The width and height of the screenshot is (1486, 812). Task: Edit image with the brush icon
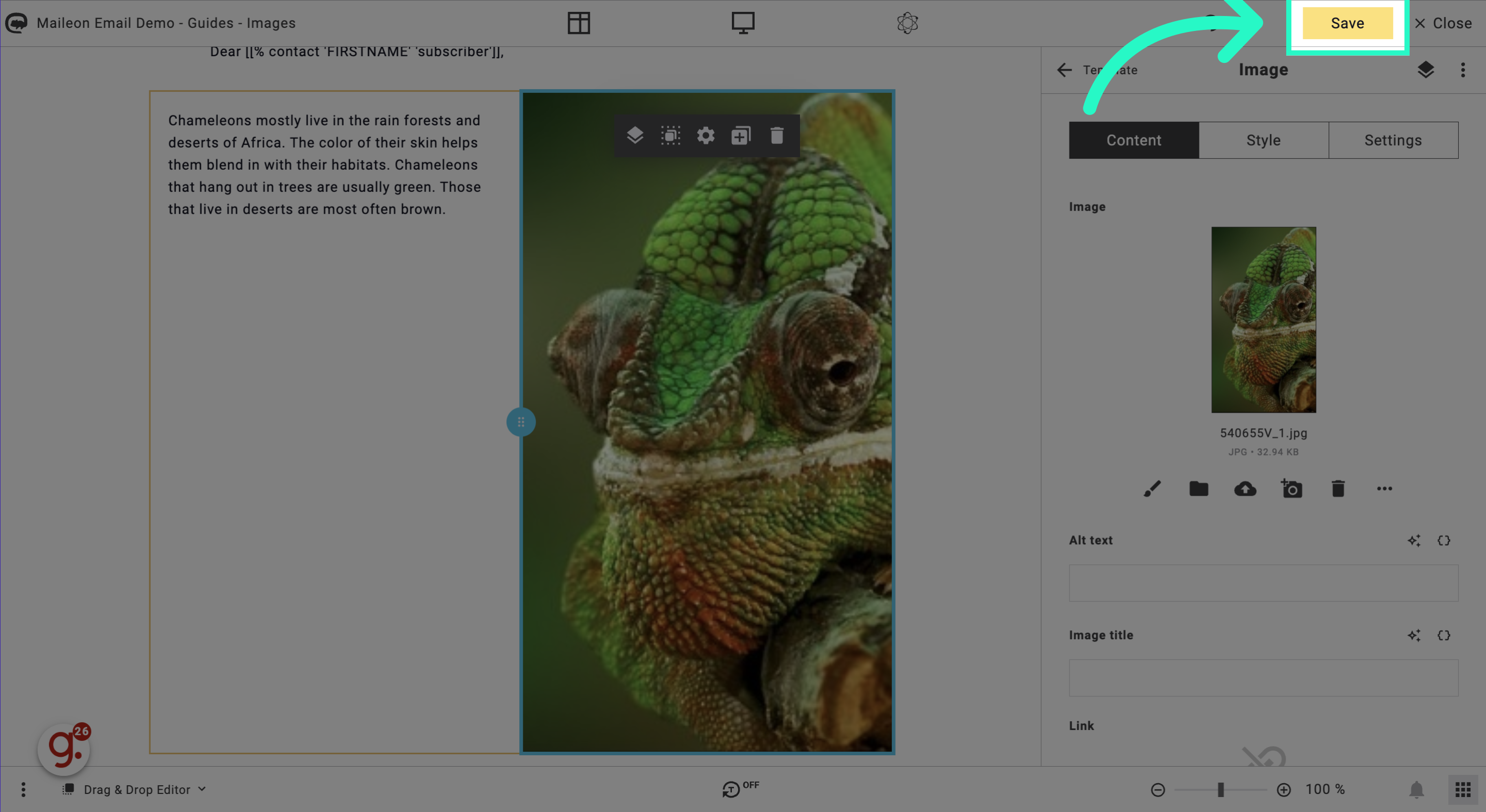click(x=1152, y=489)
